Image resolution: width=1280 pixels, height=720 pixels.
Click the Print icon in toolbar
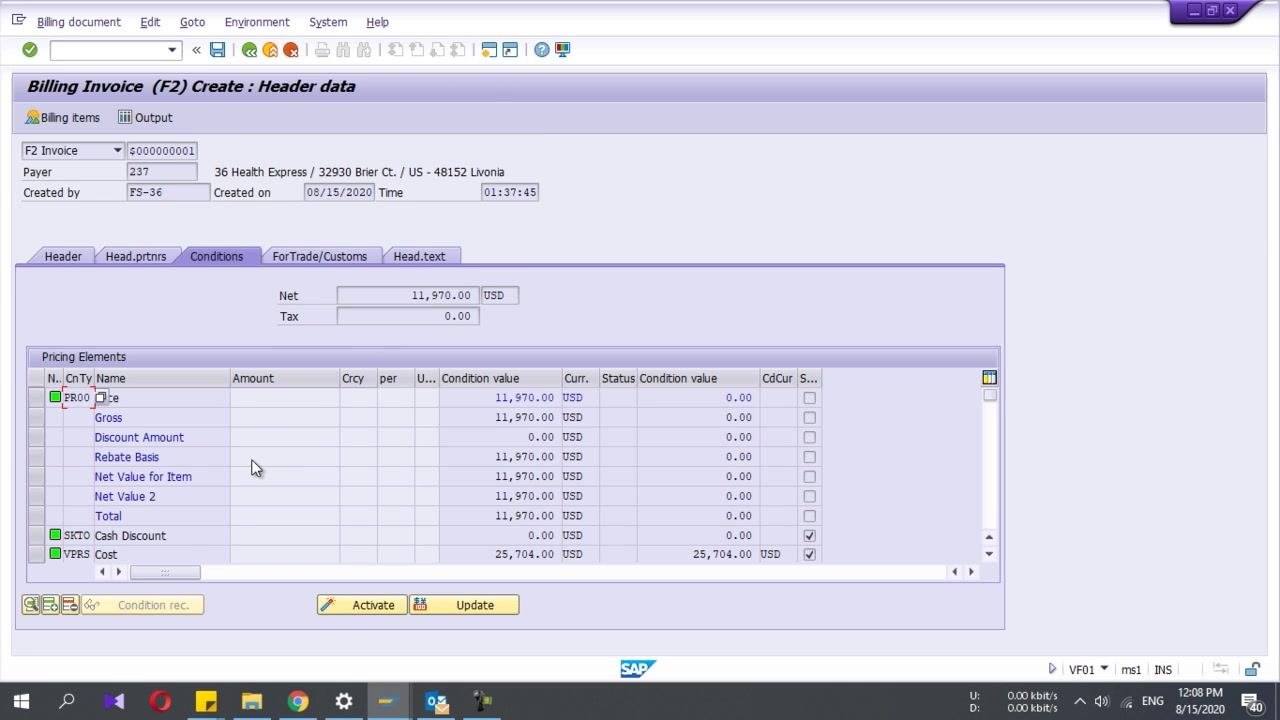pos(322,50)
